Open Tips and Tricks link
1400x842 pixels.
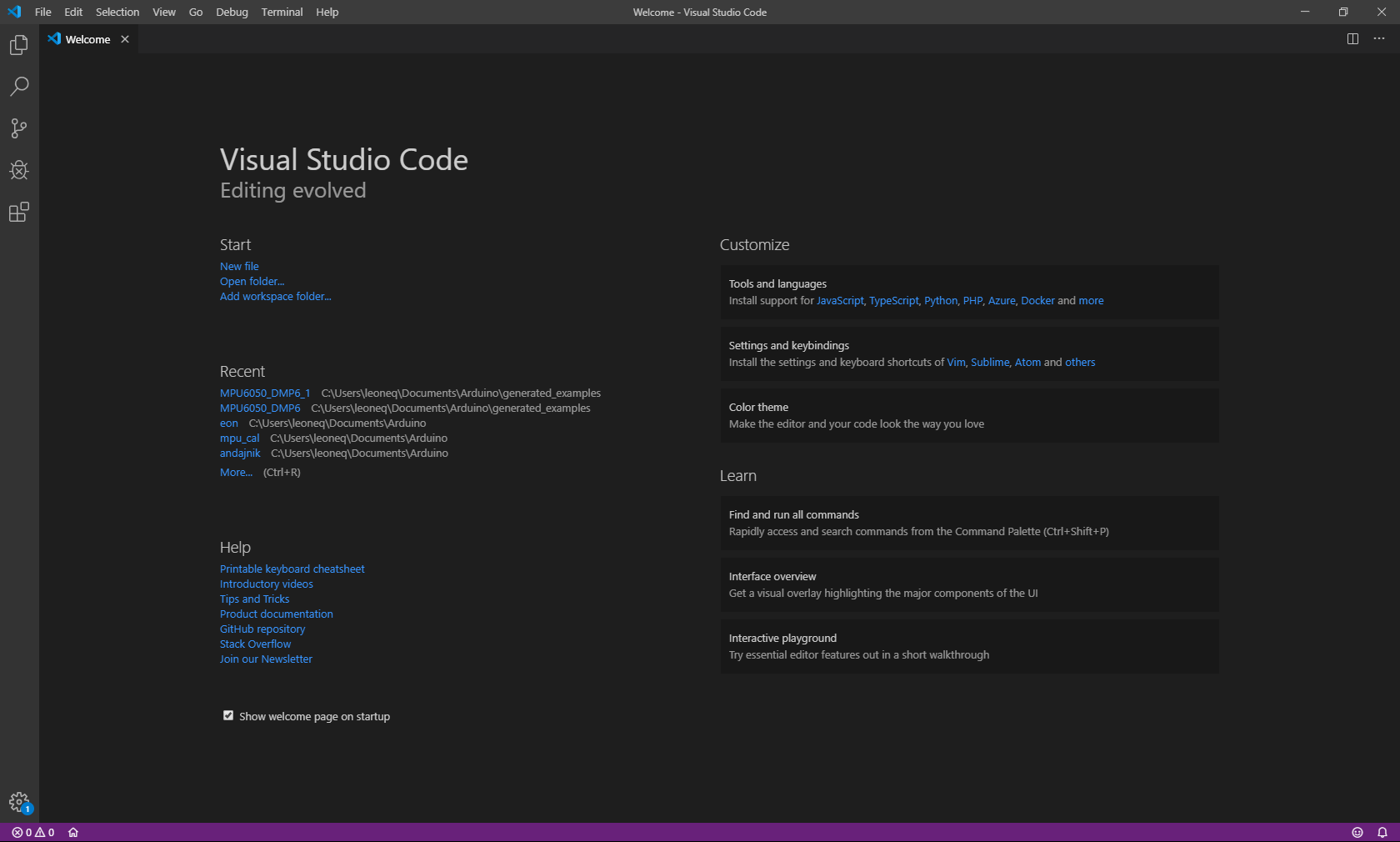point(255,599)
